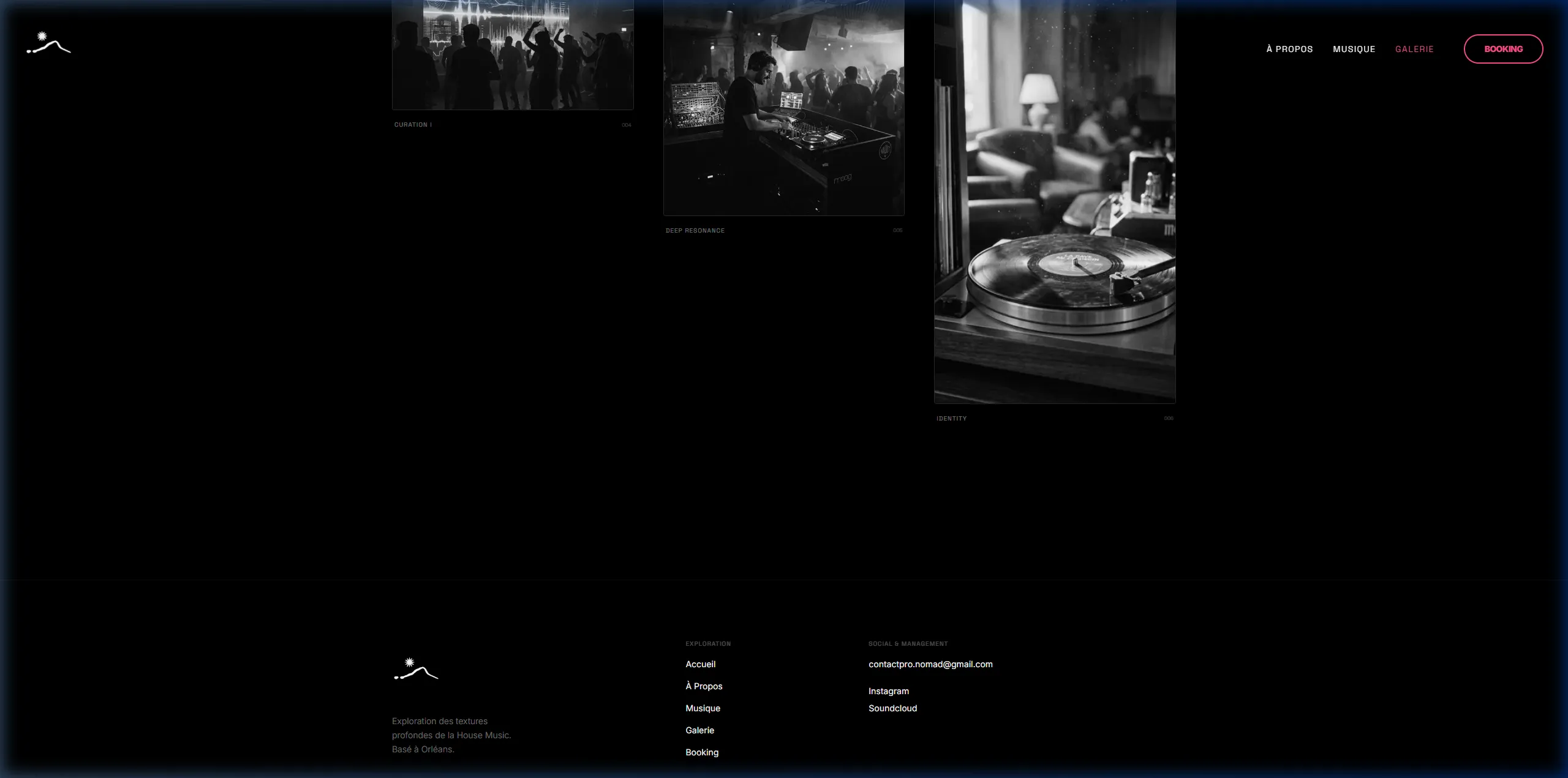Open the À Propos footer link
This screenshot has width=1568, height=778.
704,686
